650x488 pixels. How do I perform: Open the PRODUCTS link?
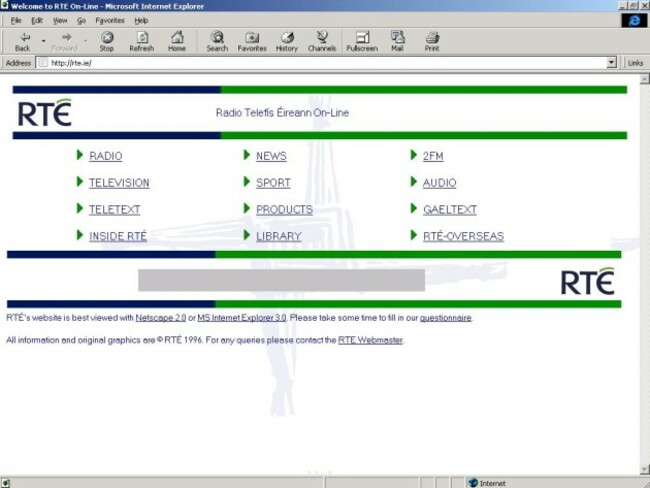click(284, 210)
